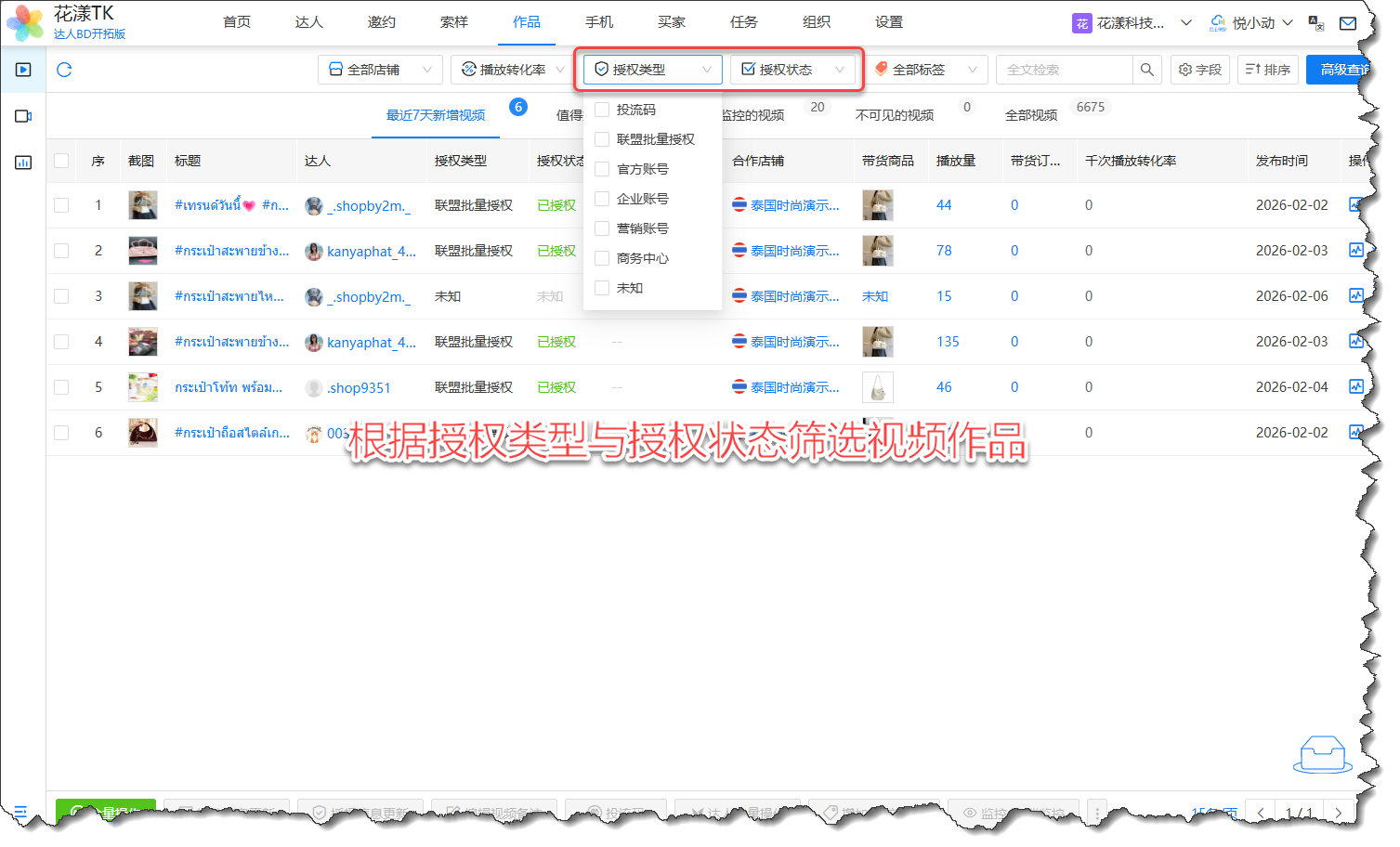Open the mail envelope icon
The image size is (1400, 847).
click(x=1348, y=23)
